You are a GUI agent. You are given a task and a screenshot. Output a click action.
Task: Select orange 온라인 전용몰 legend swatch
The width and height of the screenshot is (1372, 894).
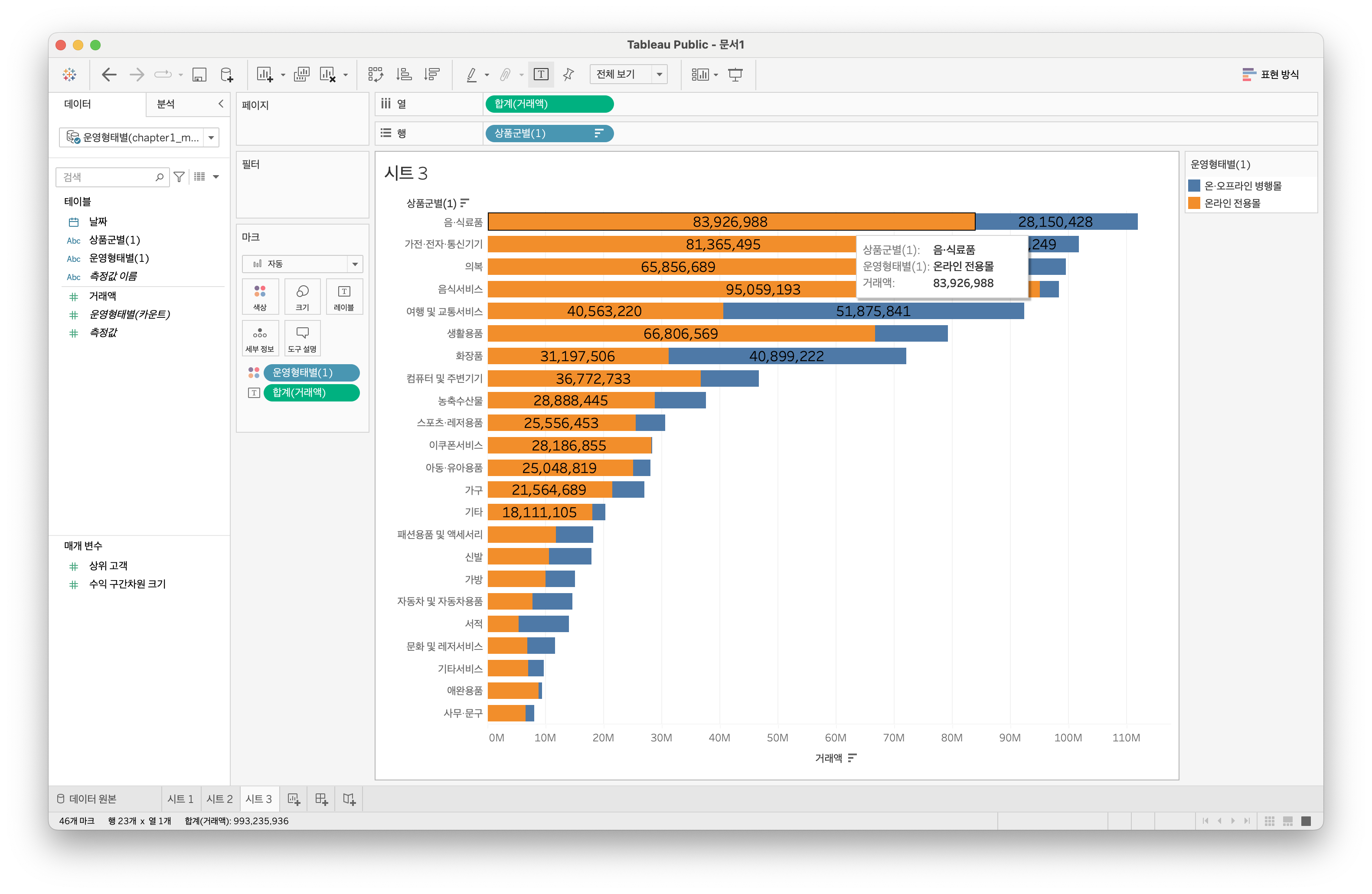(1194, 203)
